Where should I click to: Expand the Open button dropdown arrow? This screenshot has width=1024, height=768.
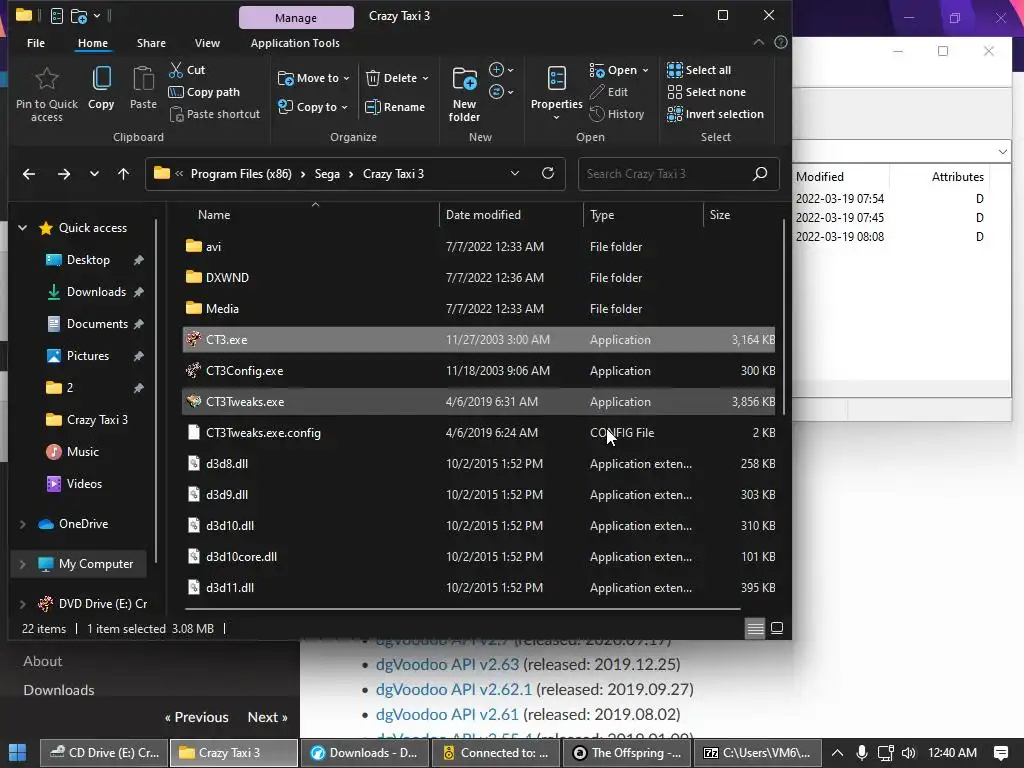pyautogui.click(x=645, y=71)
